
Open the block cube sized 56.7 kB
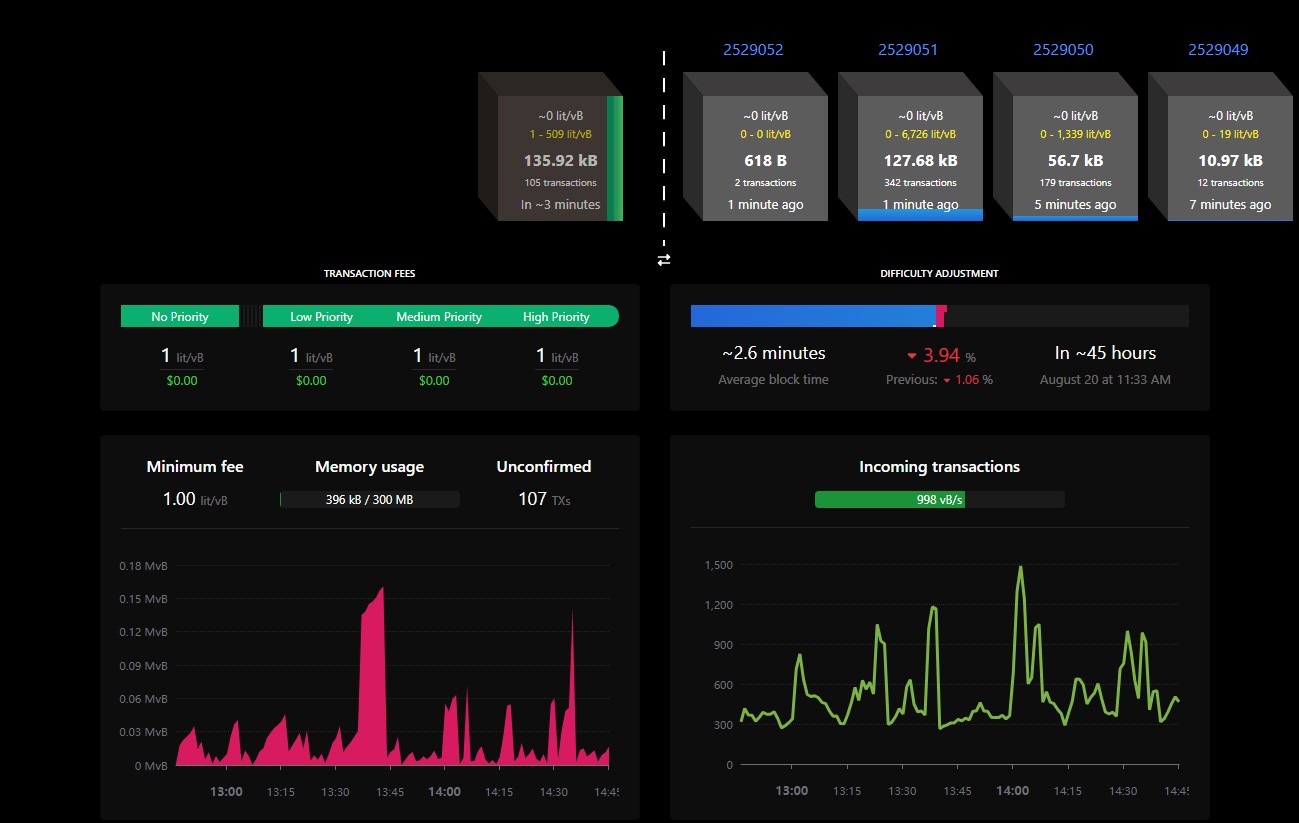pos(1066,146)
